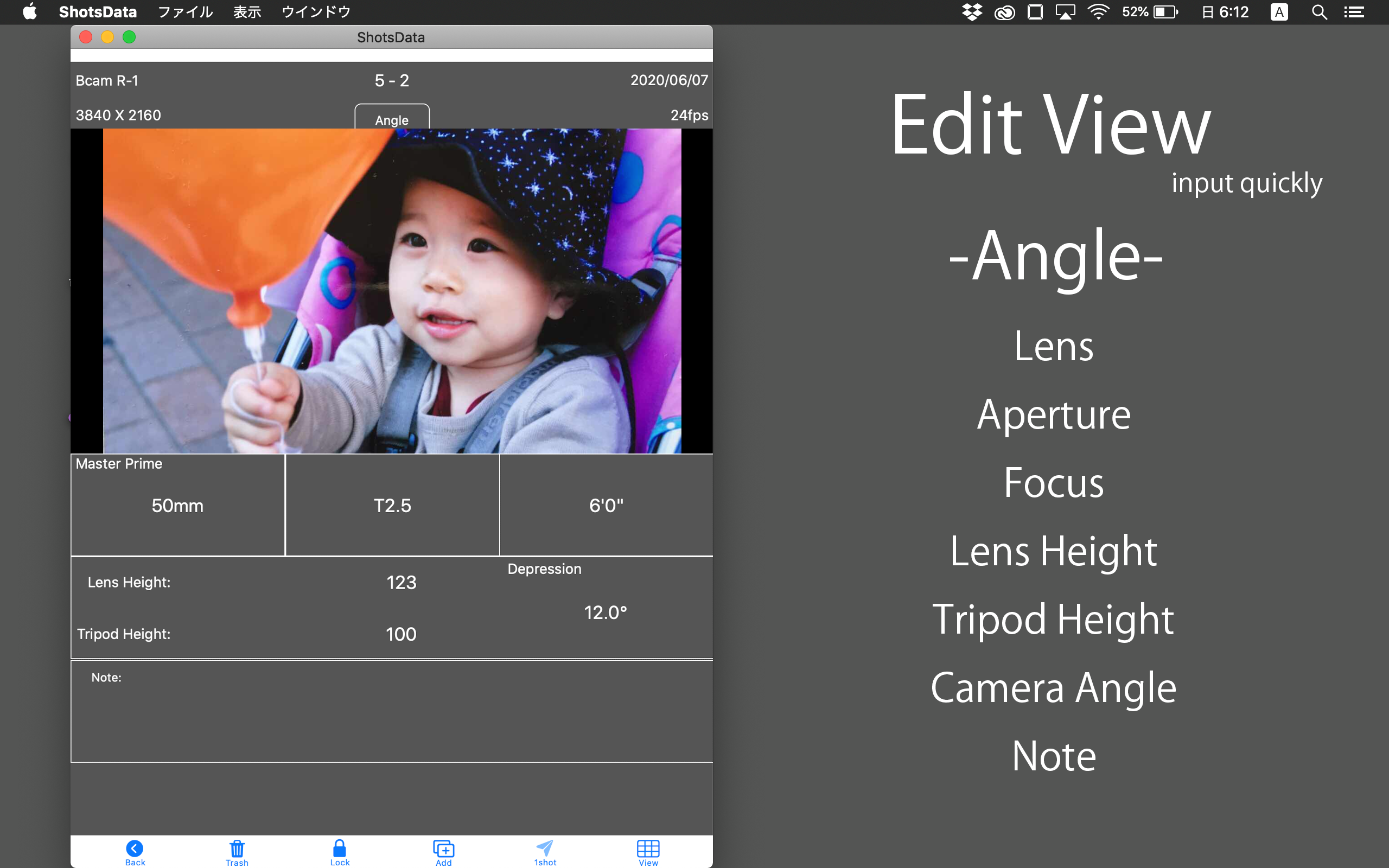Open the ファイル menu
1389x868 pixels.
pos(185,12)
